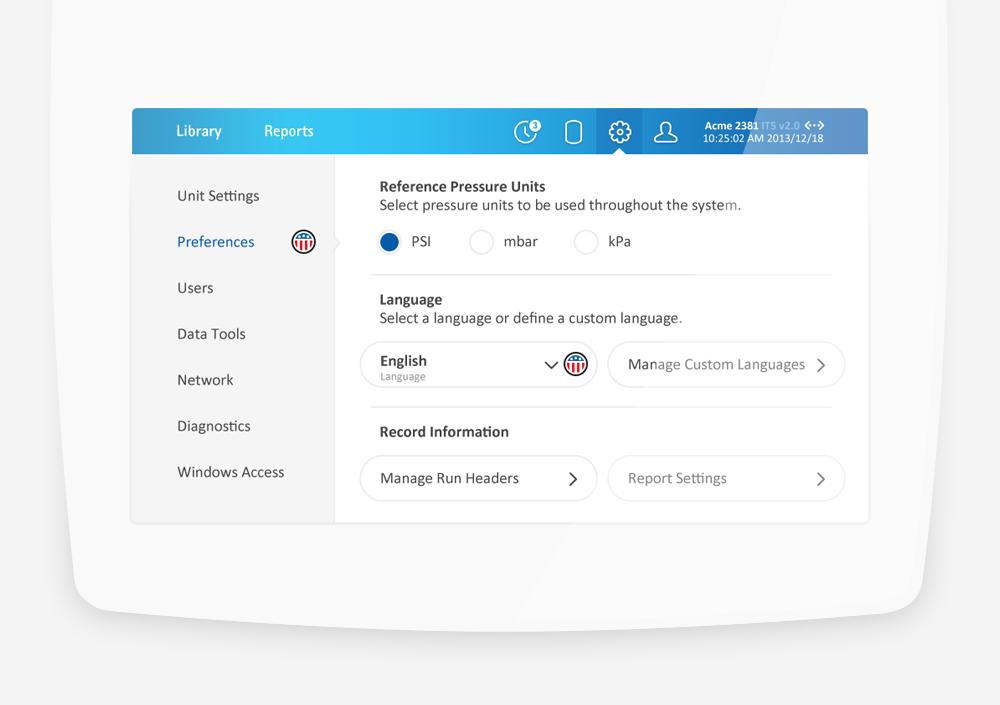Click the flag icon in the English language selector
Screen dimensions: 1000x705
click(575, 364)
